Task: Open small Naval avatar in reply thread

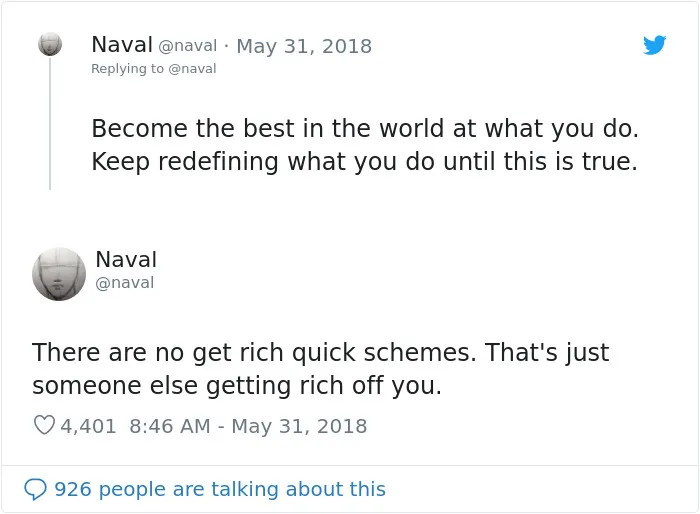Action: (50, 44)
